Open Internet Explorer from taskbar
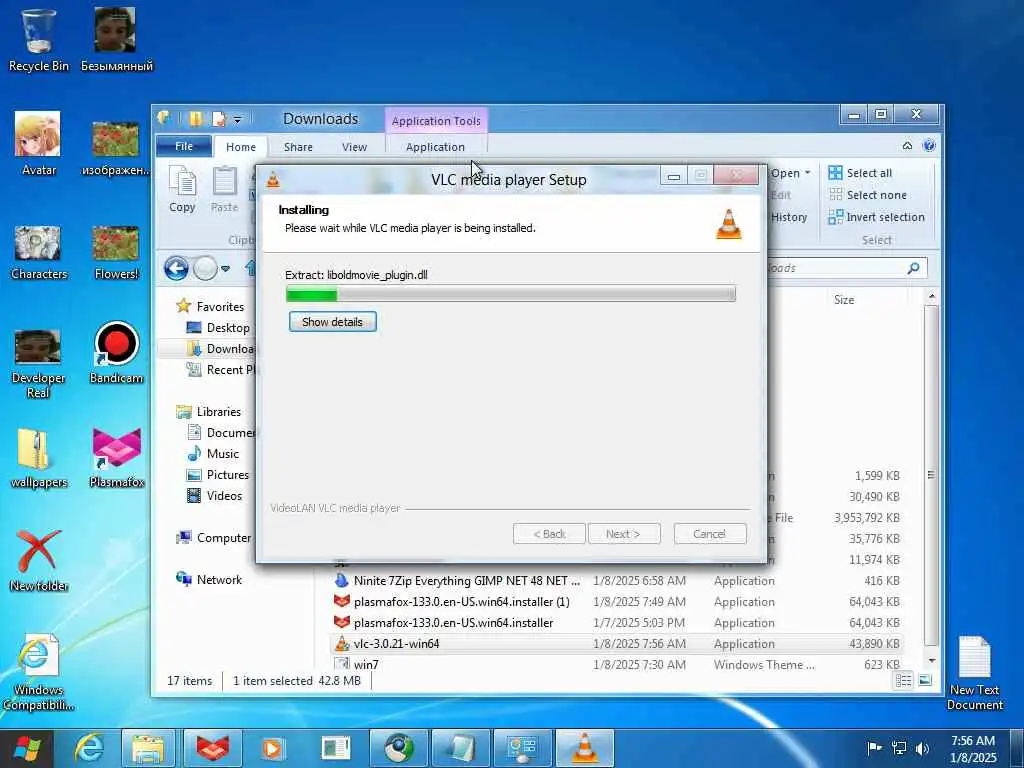 89,748
